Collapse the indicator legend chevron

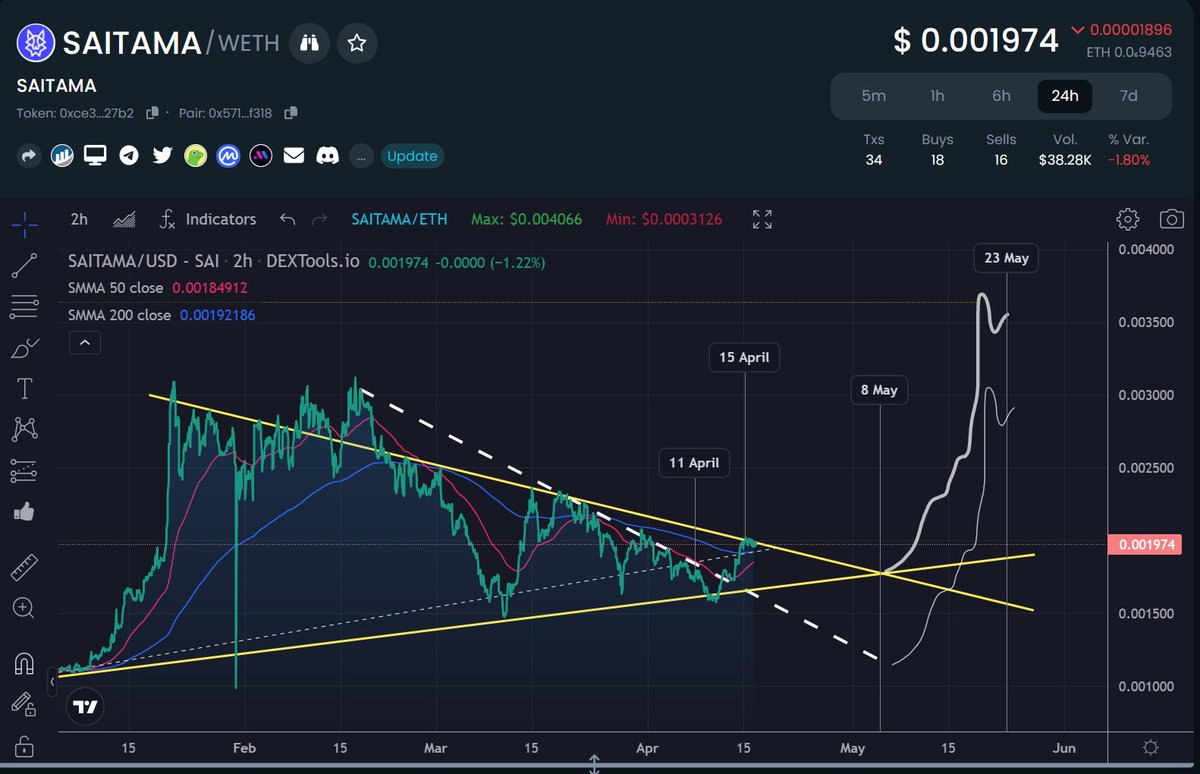[84, 344]
